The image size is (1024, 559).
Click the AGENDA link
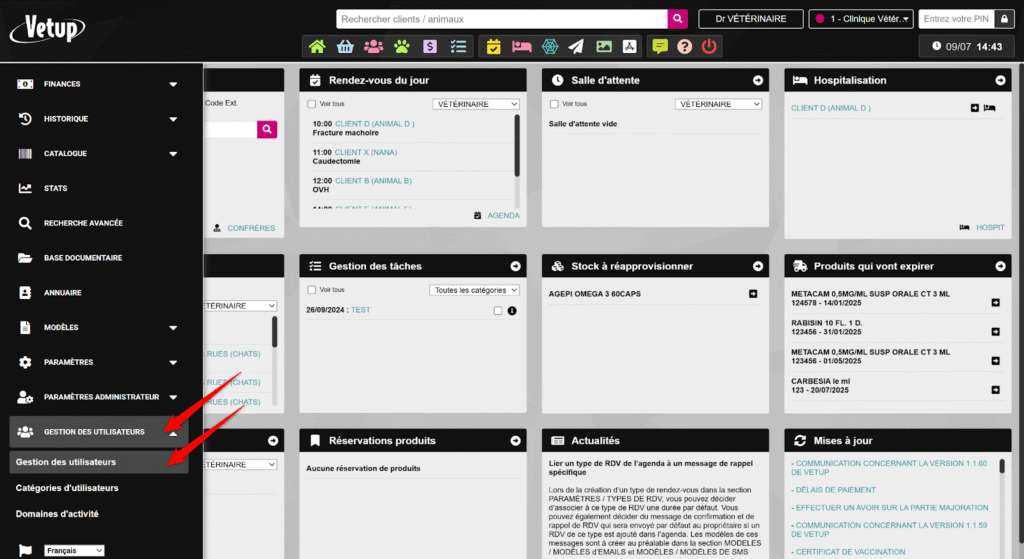click(503, 215)
